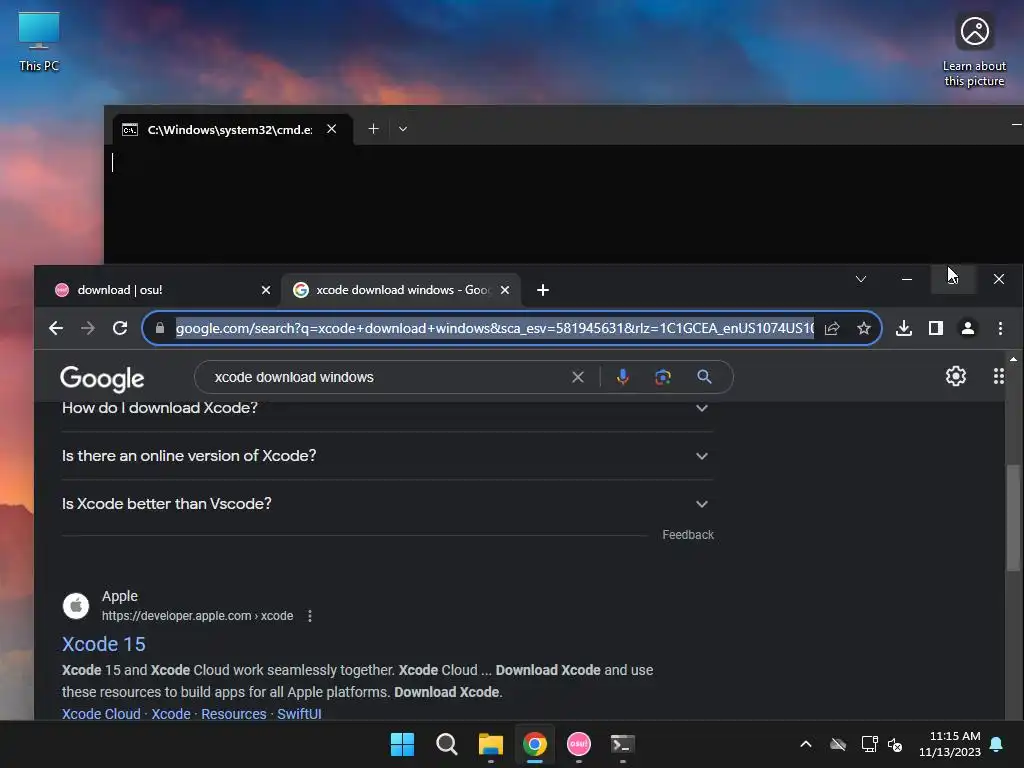1024x768 pixels.
Task: Open the 'Xcode 15' result link
Action: tap(104, 644)
